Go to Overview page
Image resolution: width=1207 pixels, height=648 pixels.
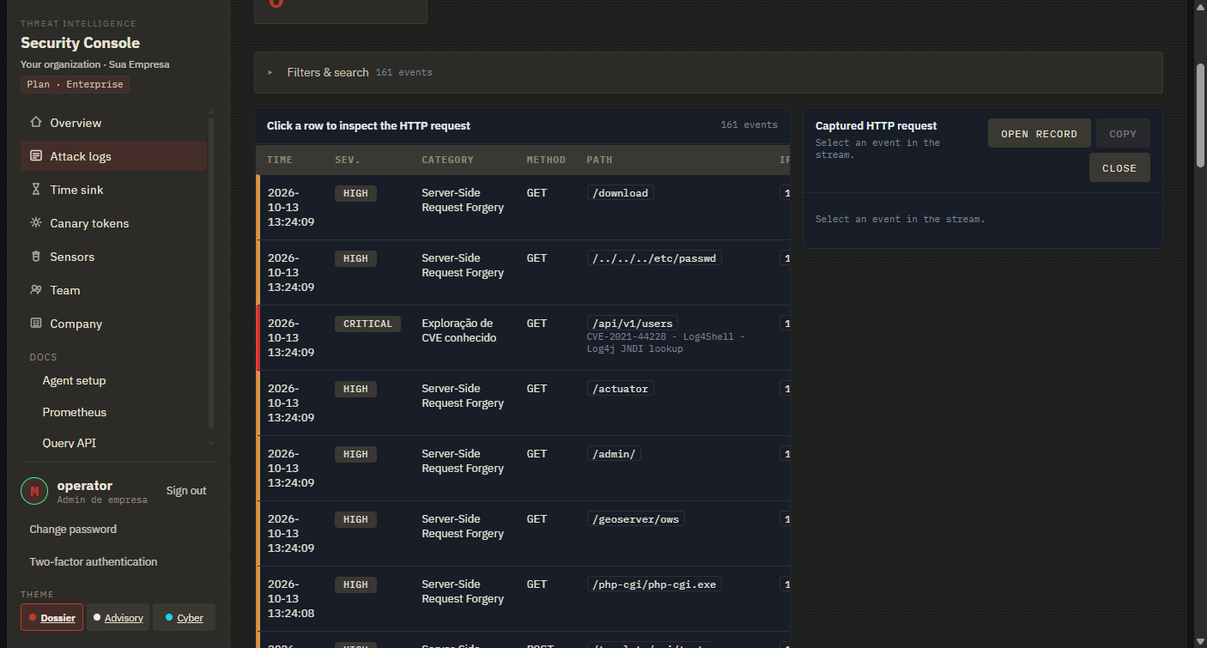(x=114, y=123)
